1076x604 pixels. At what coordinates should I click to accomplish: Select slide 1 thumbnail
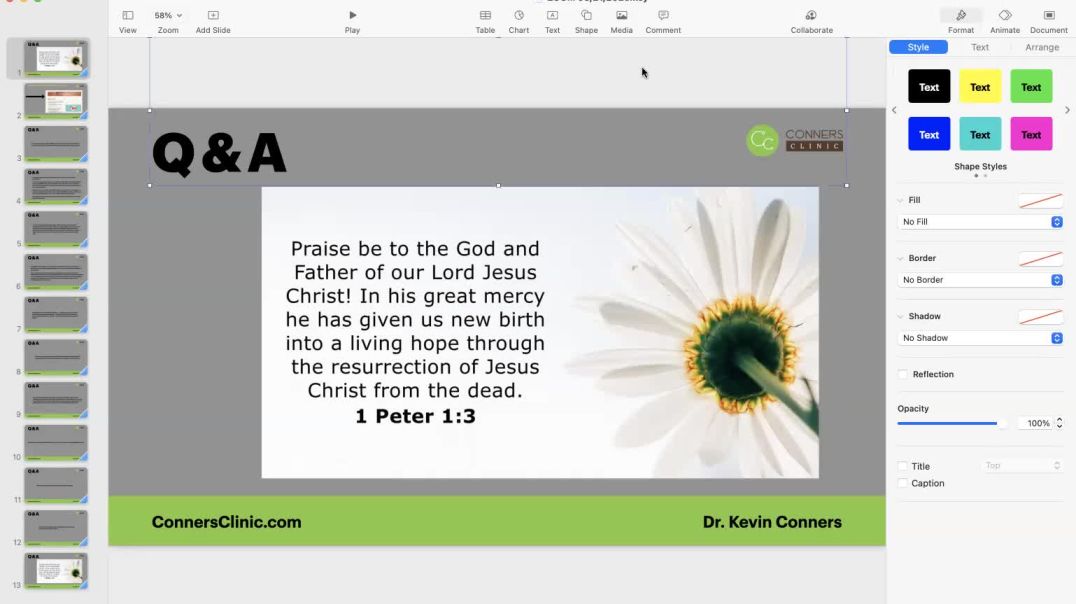pyautogui.click(x=56, y=58)
